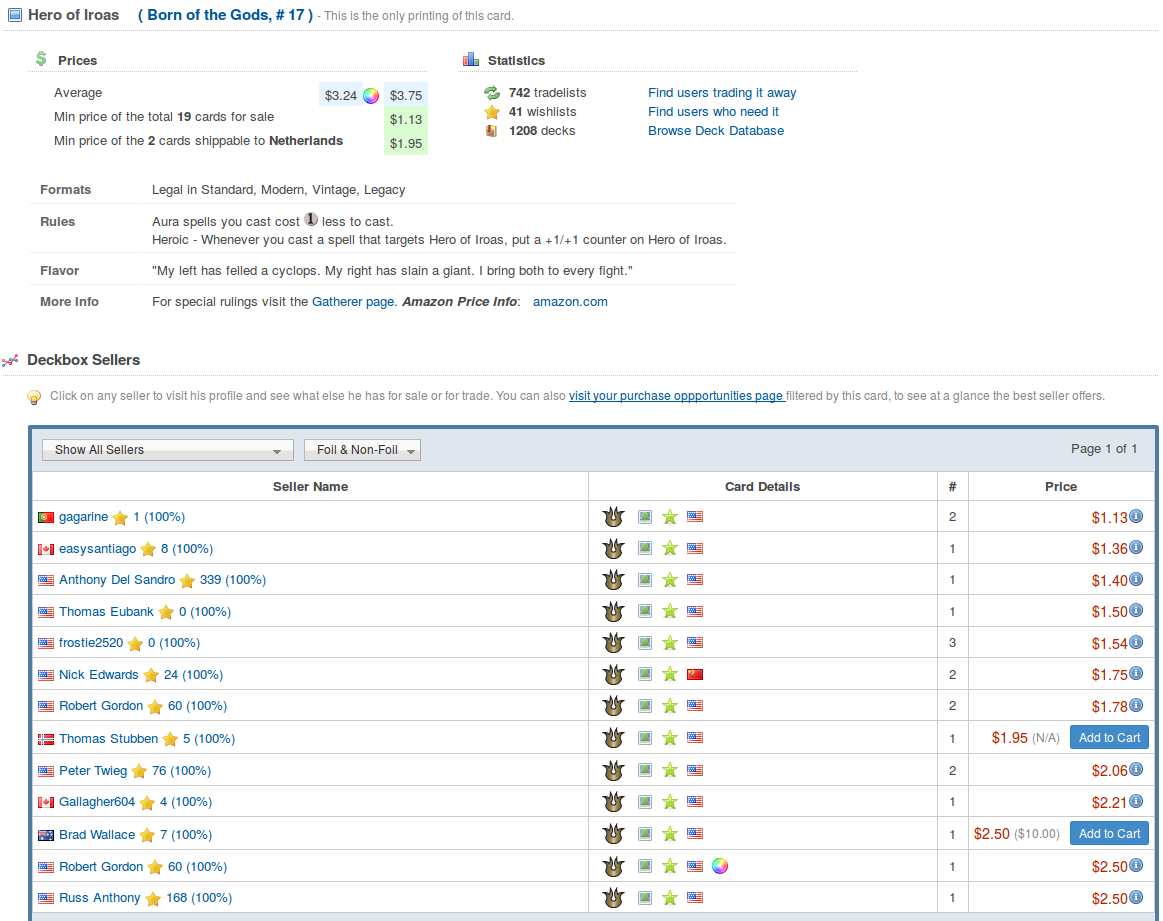This screenshot has height=921, width=1163.
Task: Click the Browse Deck Database link
Action: [x=715, y=131]
